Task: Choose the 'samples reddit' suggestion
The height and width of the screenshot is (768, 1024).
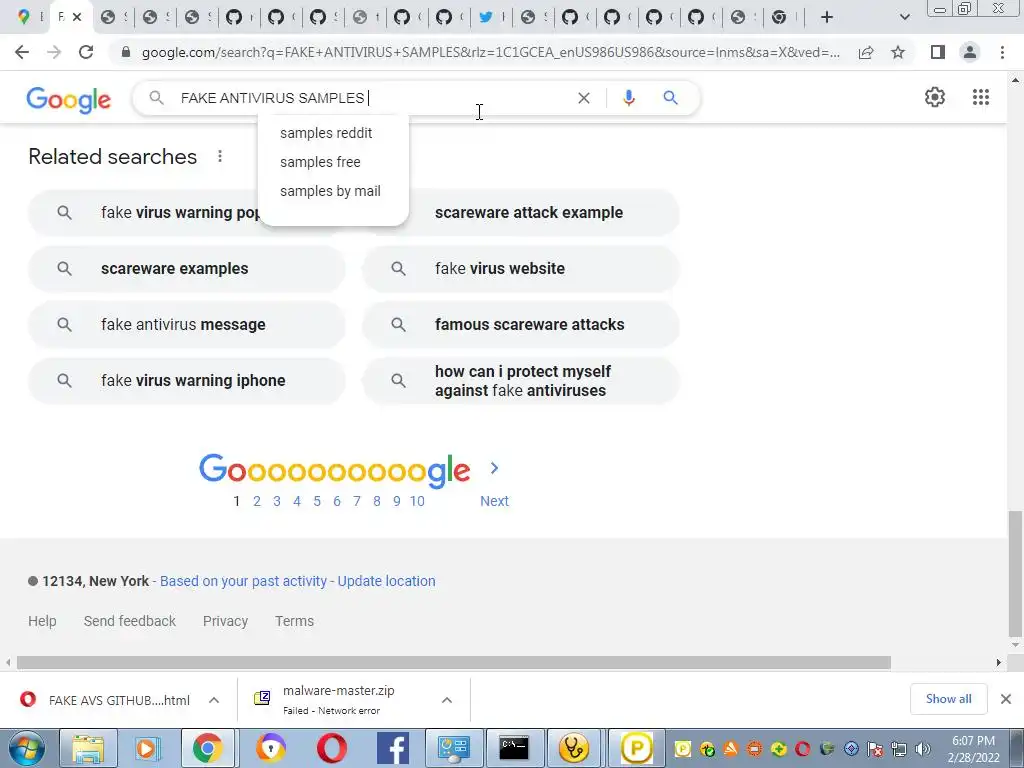Action: pos(326,133)
